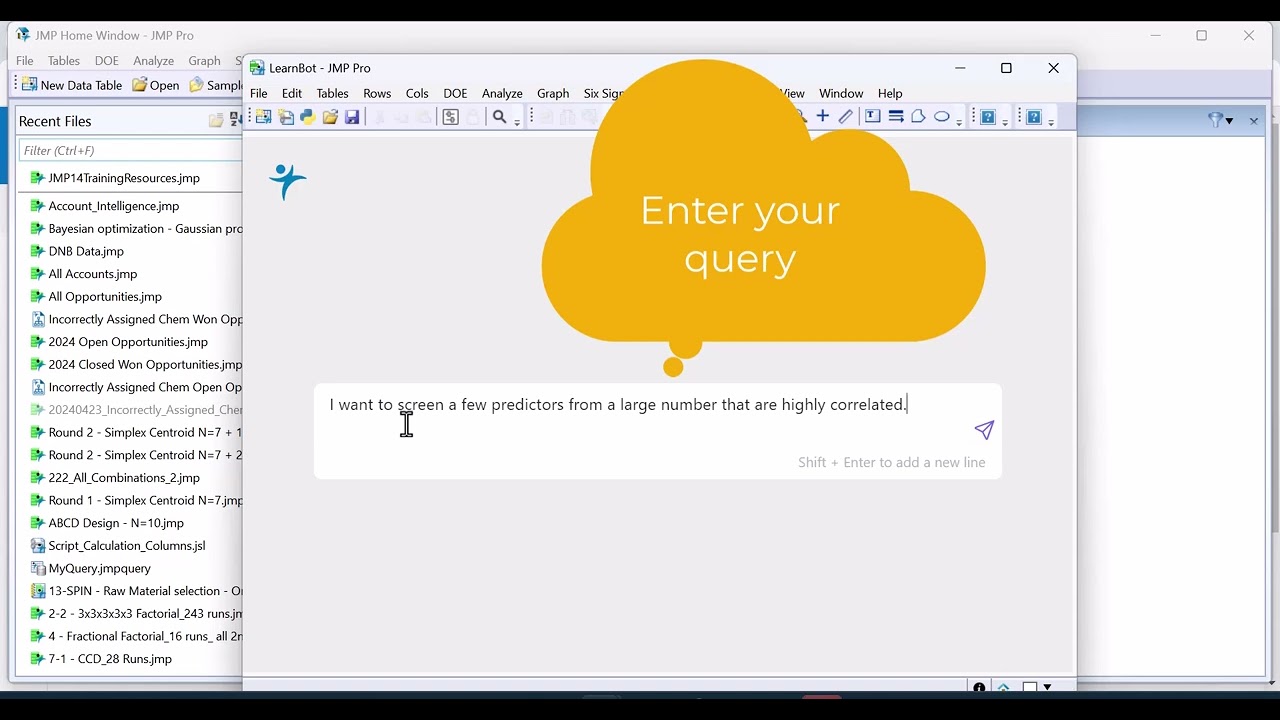The image size is (1280, 720).
Task: Select the ruler line annotation tool
Action: (846, 117)
